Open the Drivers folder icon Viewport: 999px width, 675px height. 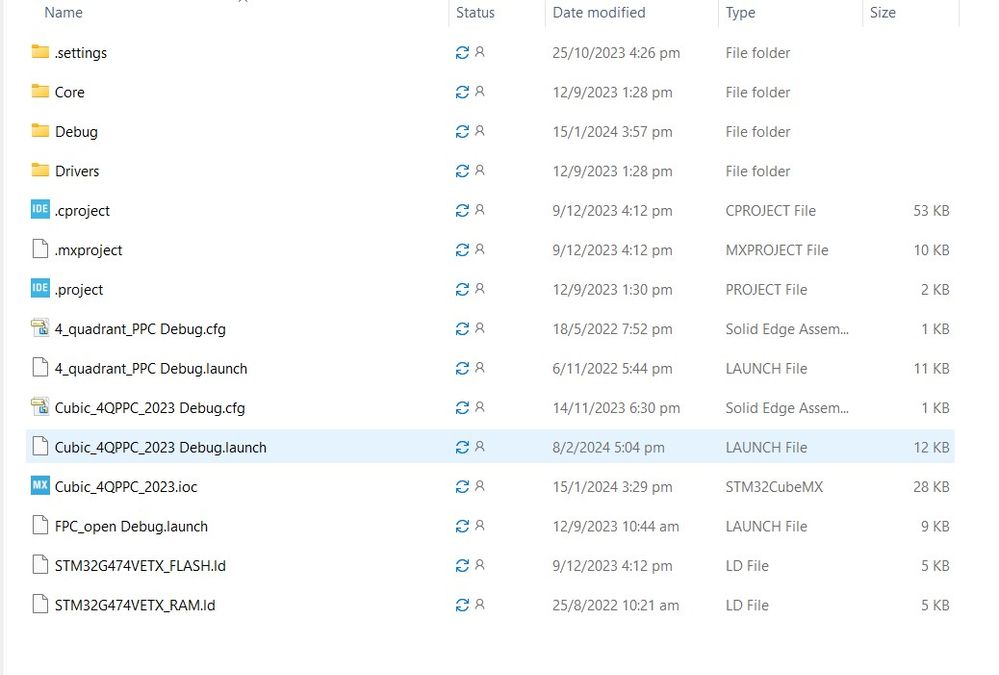tap(40, 171)
